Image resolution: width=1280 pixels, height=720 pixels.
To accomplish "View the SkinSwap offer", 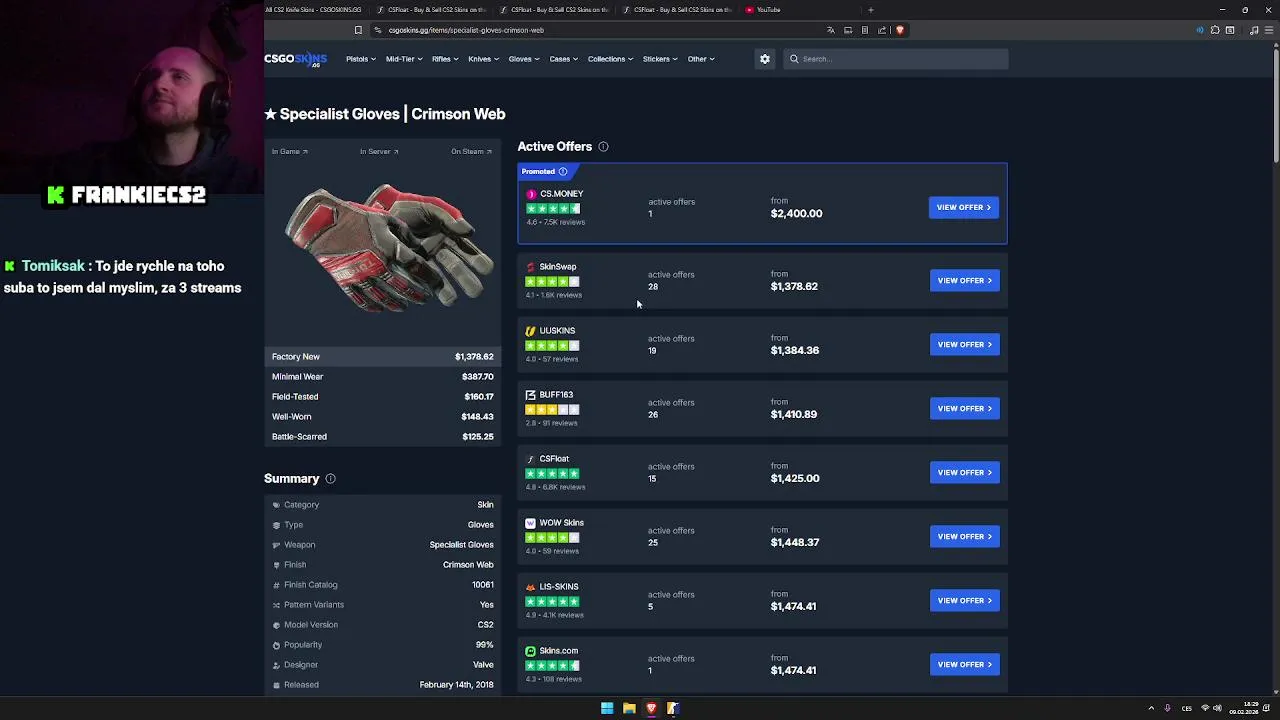I will [964, 281].
